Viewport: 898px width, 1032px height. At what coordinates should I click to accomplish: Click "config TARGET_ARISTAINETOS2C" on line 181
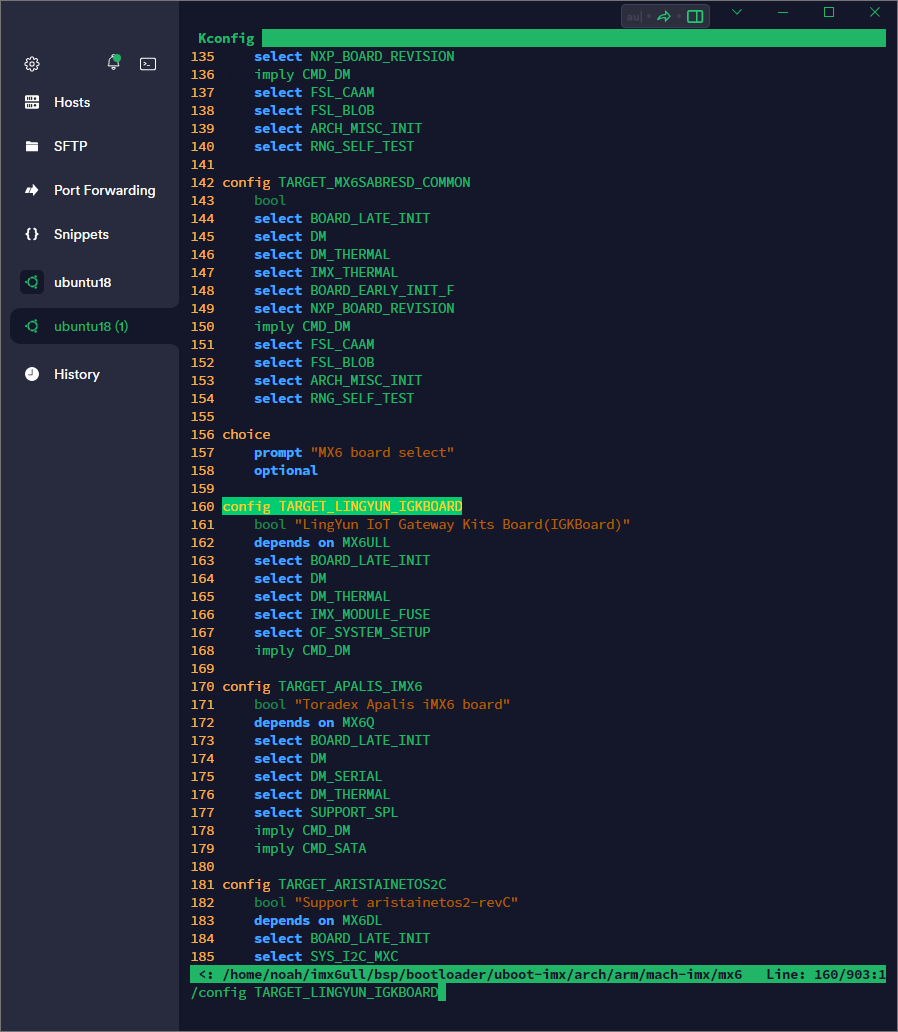point(334,885)
